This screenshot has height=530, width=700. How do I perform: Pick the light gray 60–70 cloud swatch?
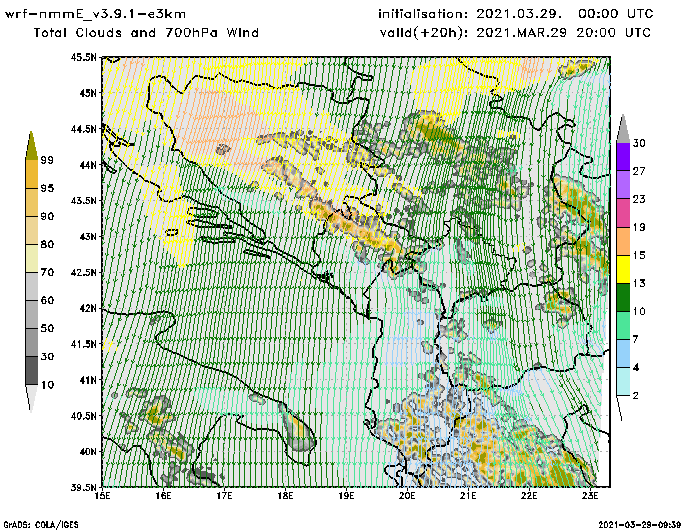tap(31, 287)
